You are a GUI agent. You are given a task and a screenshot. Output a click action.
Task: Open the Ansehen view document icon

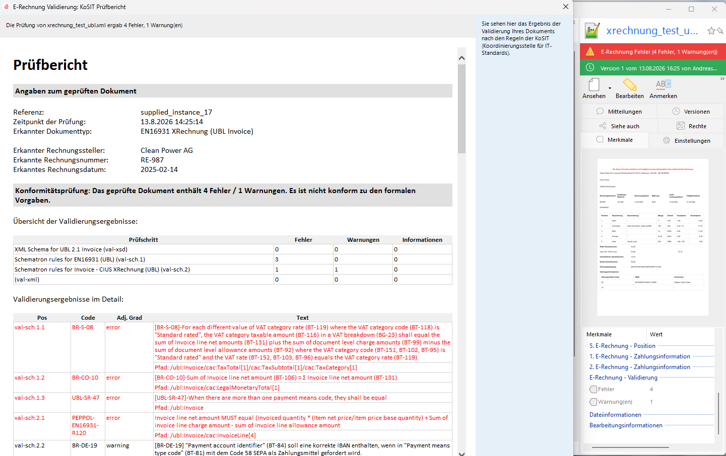[x=593, y=85]
